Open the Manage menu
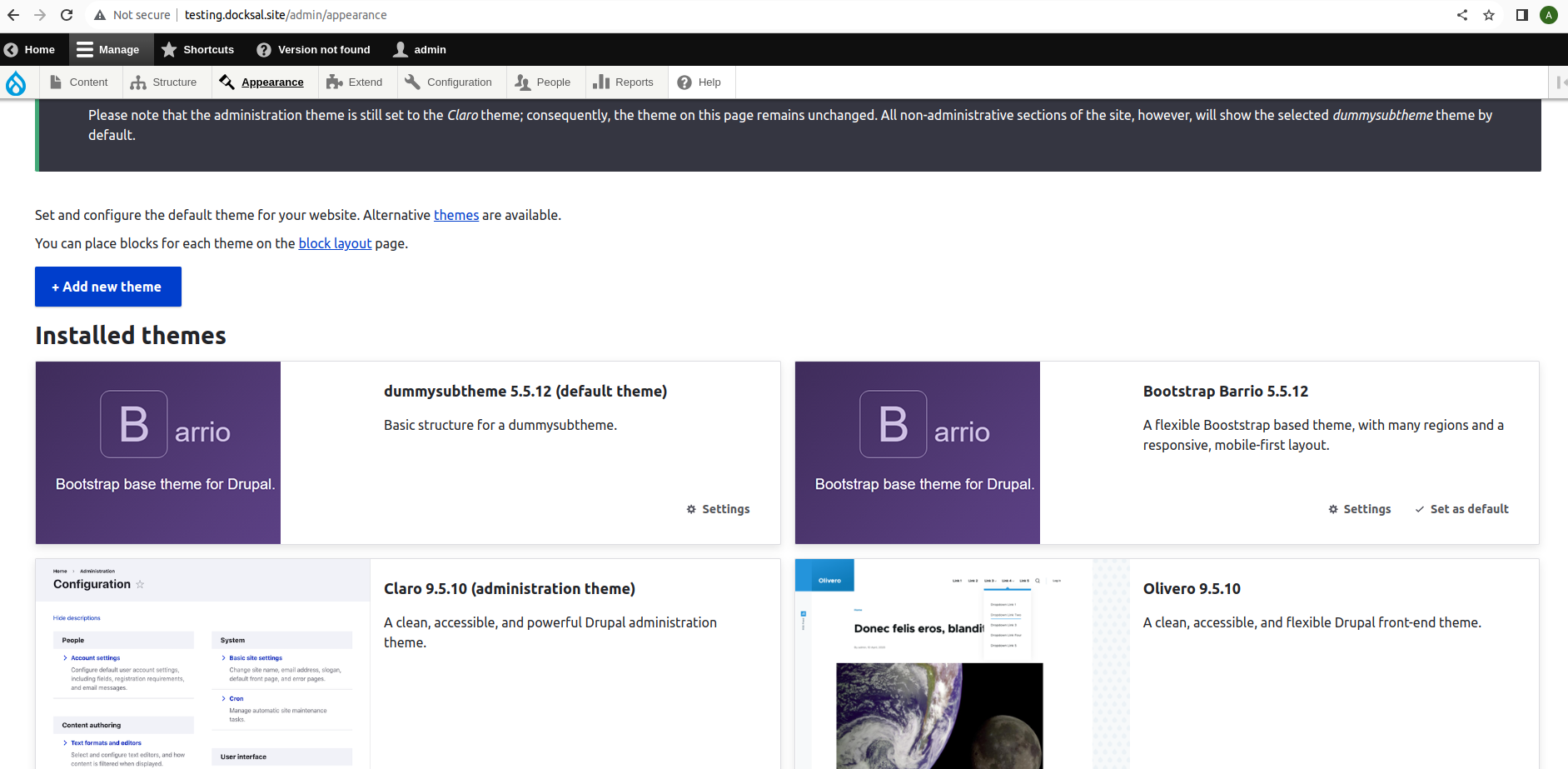Image resolution: width=1568 pixels, height=769 pixels. click(x=110, y=49)
